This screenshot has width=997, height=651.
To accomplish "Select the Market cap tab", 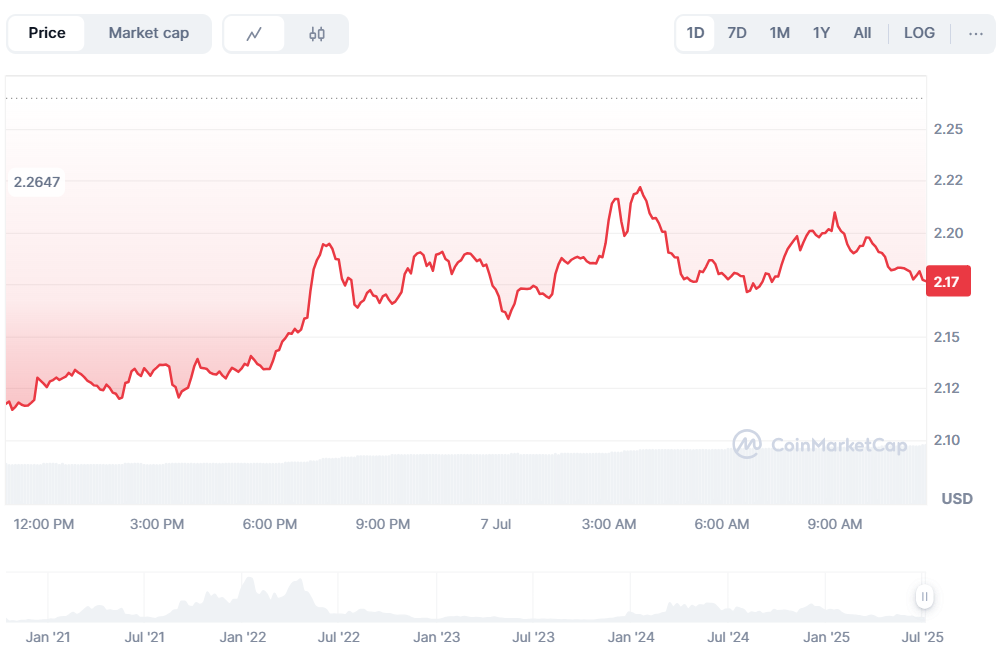I will pyautogui.click(x=148, y=33).
